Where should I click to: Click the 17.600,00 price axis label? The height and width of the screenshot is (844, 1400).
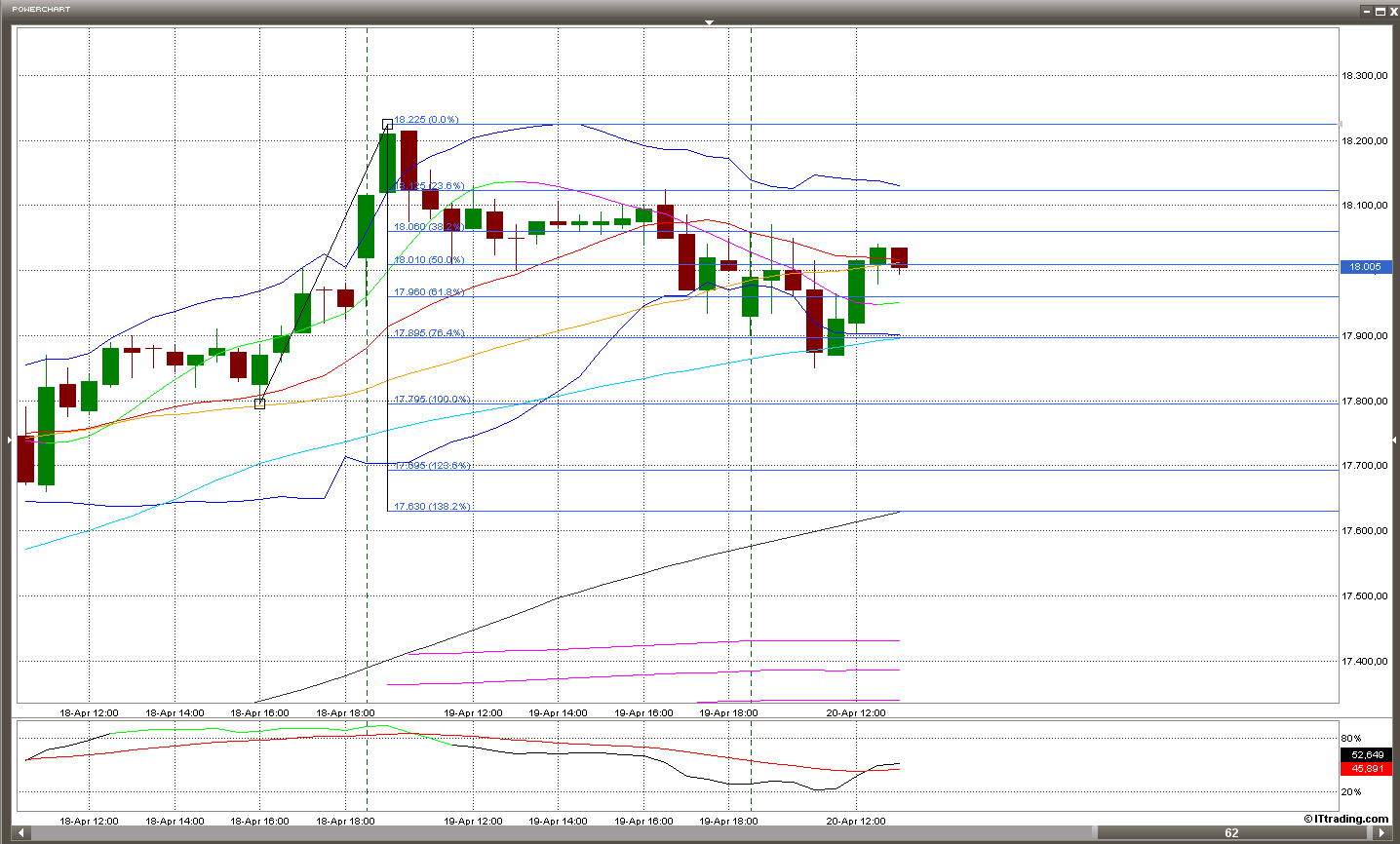(1365, 530)
